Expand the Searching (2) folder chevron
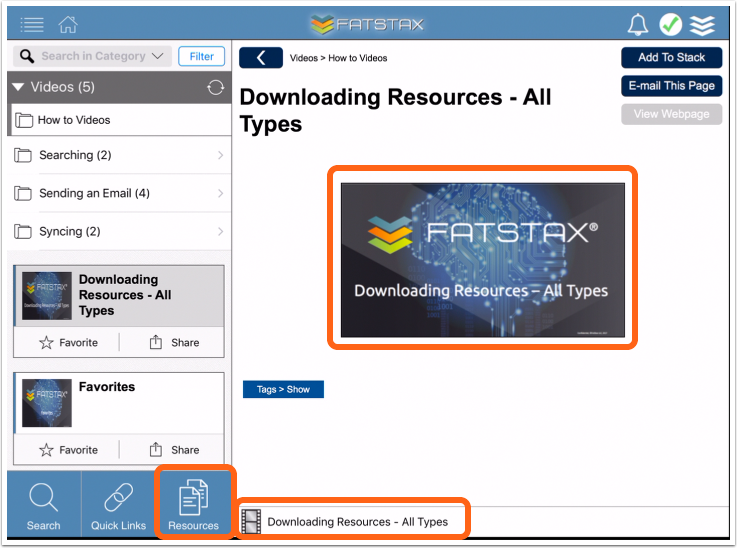The height and width of the screenshot is (548, 737). (x=220, y=155)
